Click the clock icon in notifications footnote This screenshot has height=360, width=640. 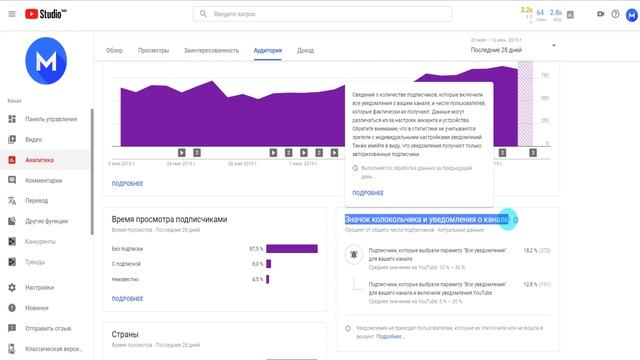348,328
